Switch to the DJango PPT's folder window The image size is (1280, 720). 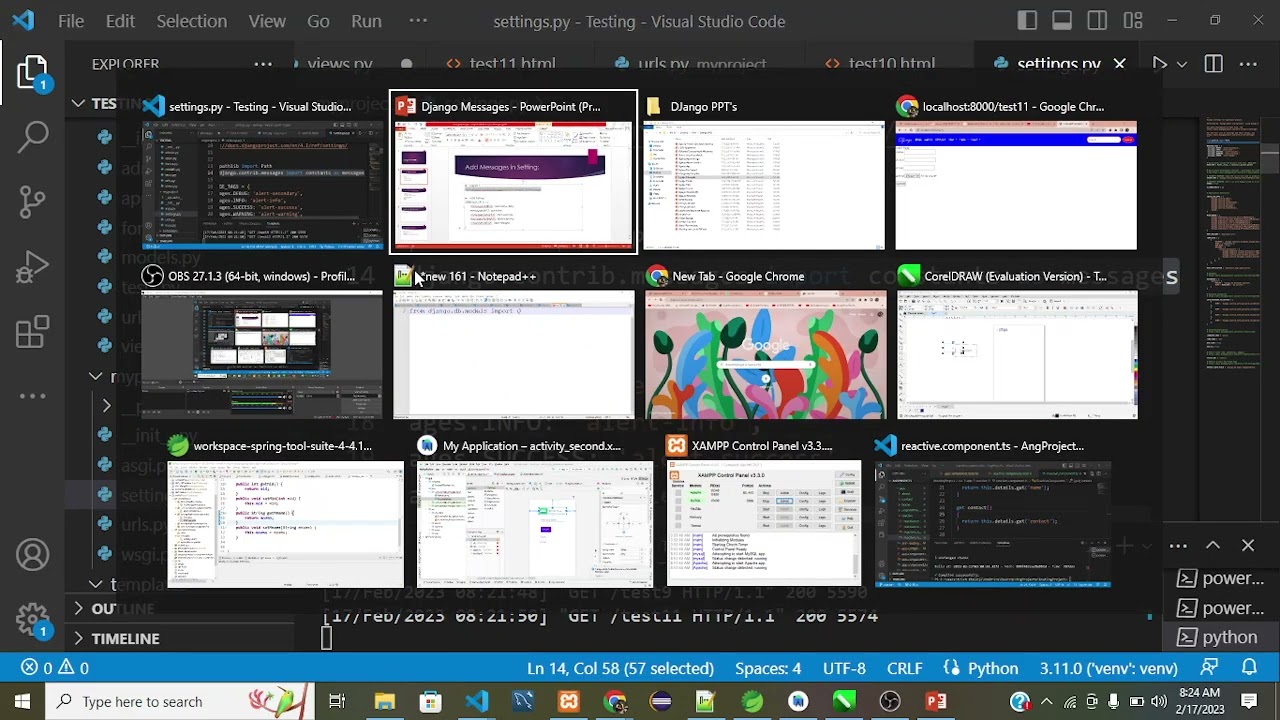[764, 172]
